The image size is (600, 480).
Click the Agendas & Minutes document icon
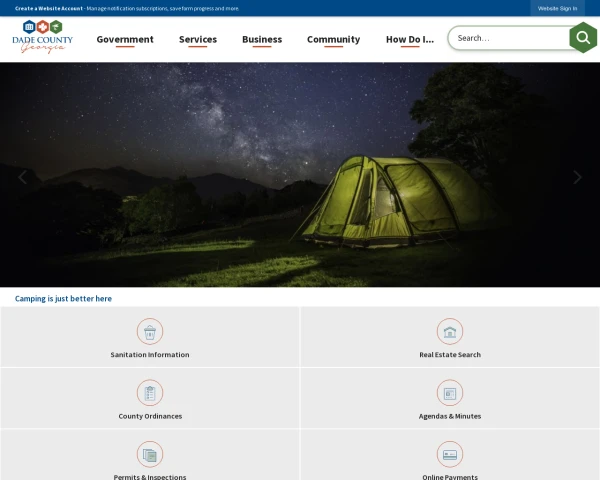450,393
